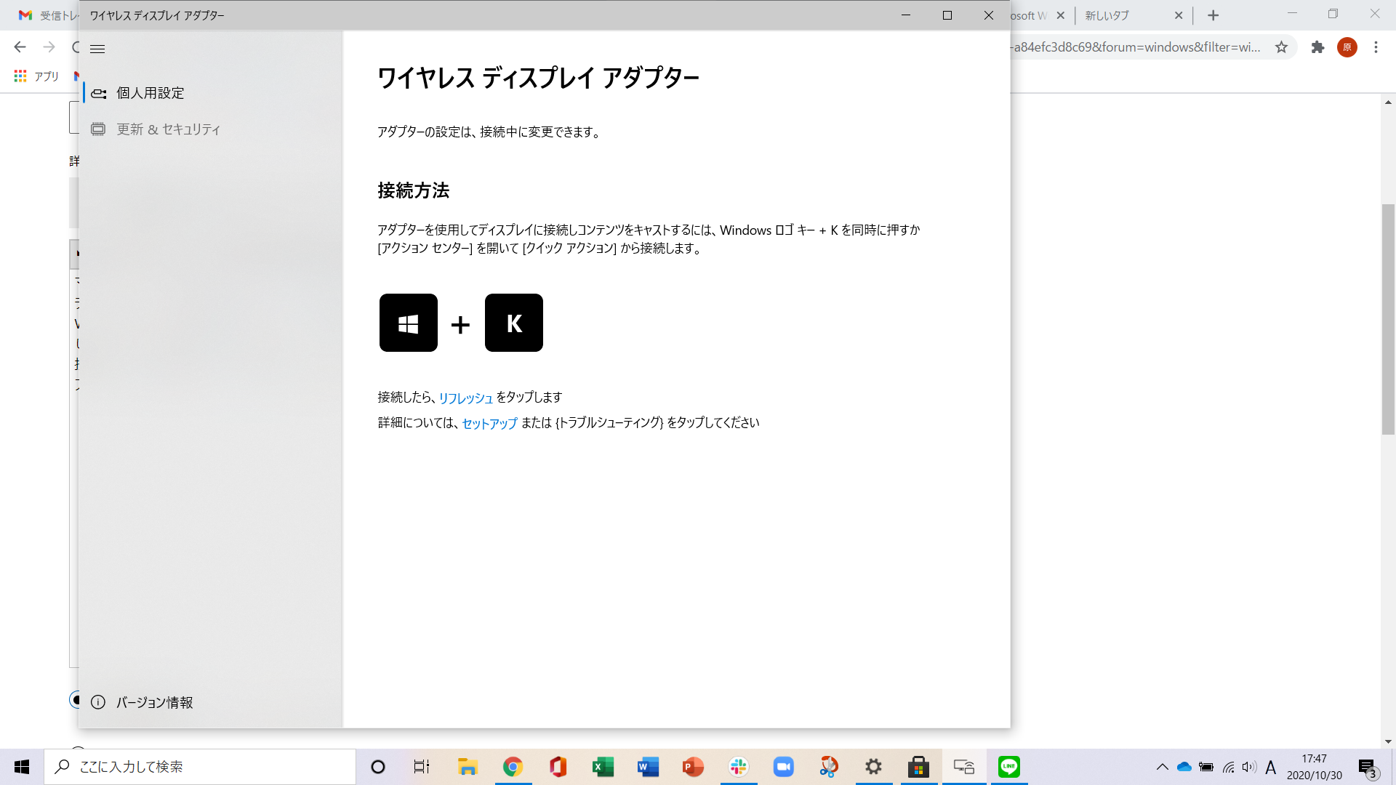Open the Wi-Fi network tray icon

tap(1228, 767)
